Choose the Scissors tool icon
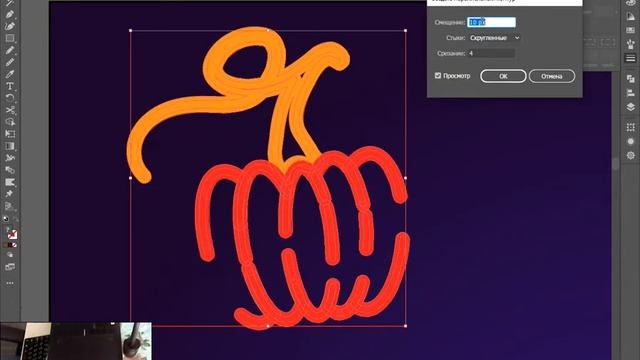 tap(10, 110)
